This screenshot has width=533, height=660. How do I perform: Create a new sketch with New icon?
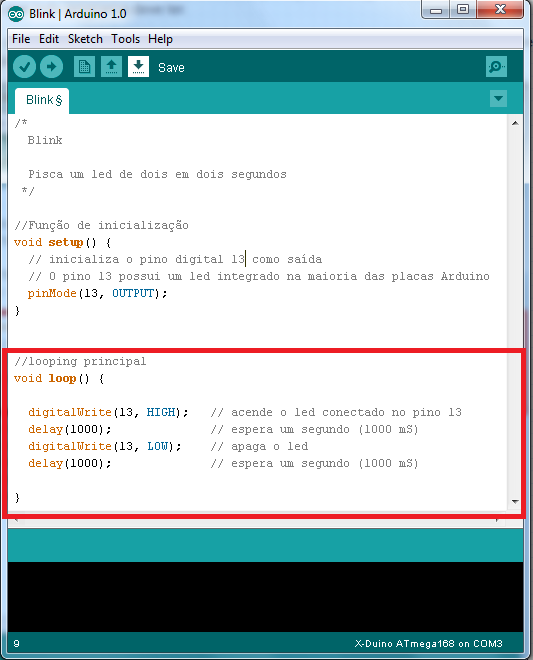84,67
